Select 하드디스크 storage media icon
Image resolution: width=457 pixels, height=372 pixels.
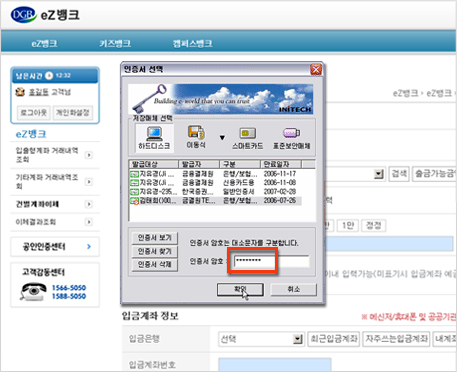pos(154,138)
